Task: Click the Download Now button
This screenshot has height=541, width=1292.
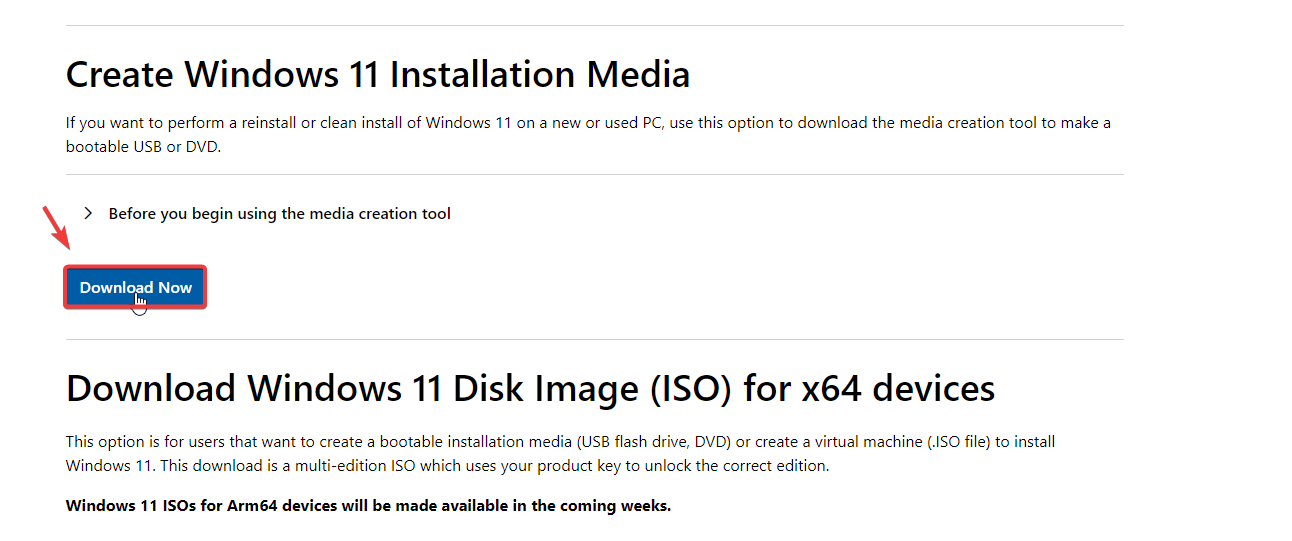Action: (x=135, y=288)
